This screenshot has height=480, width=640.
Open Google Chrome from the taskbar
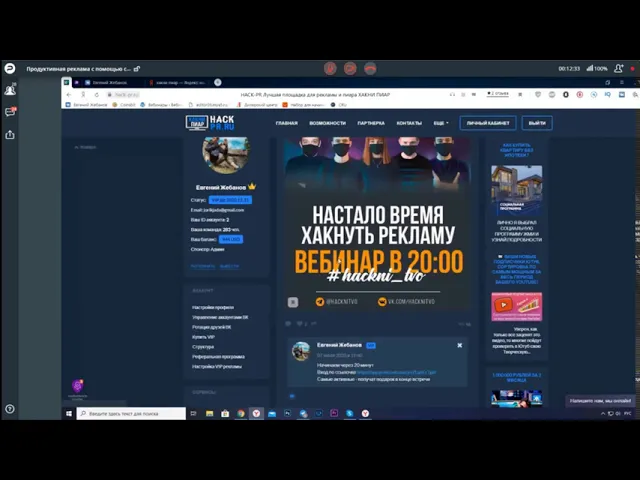241,413
